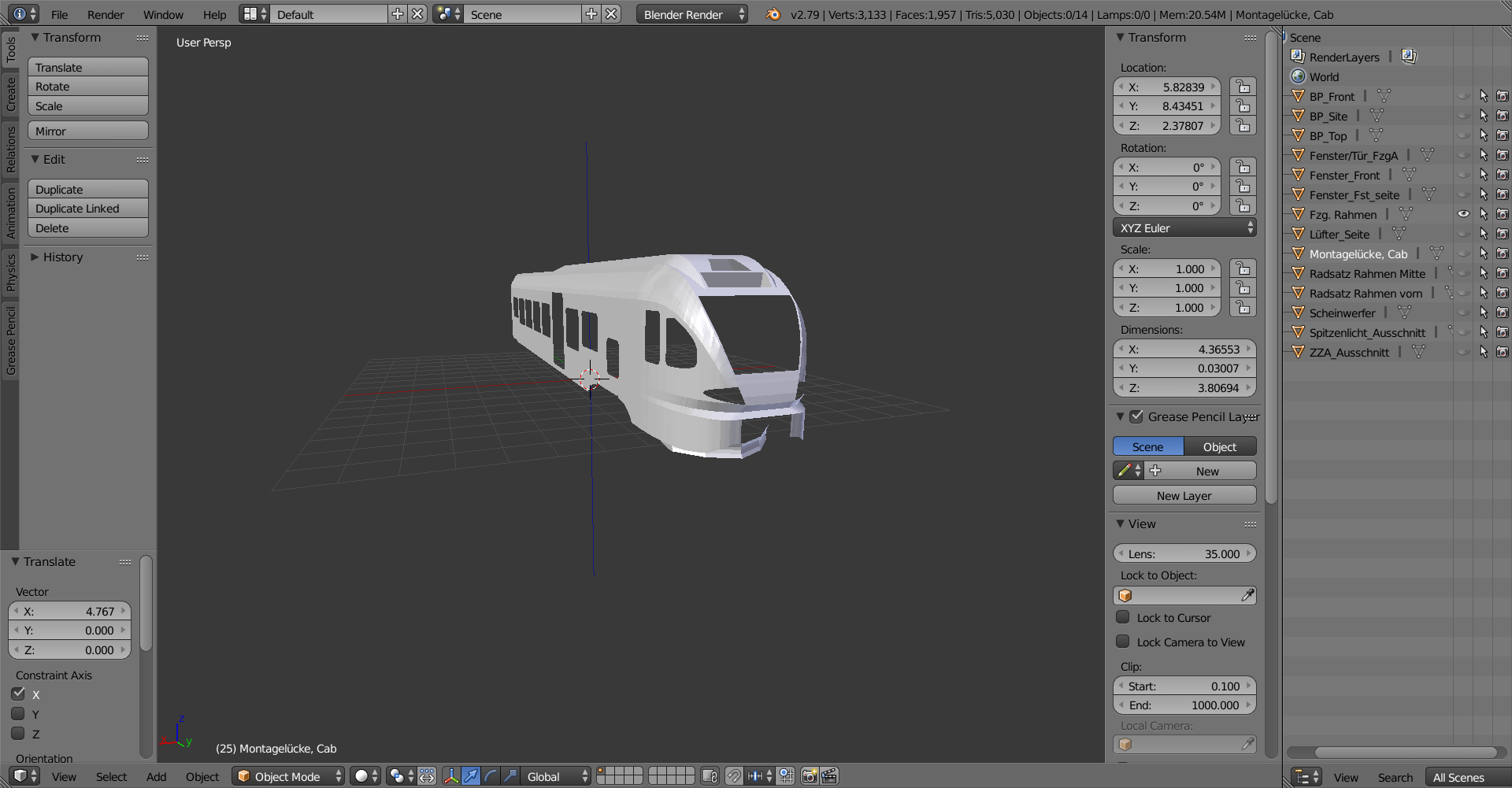Open the Render menu

106,14
